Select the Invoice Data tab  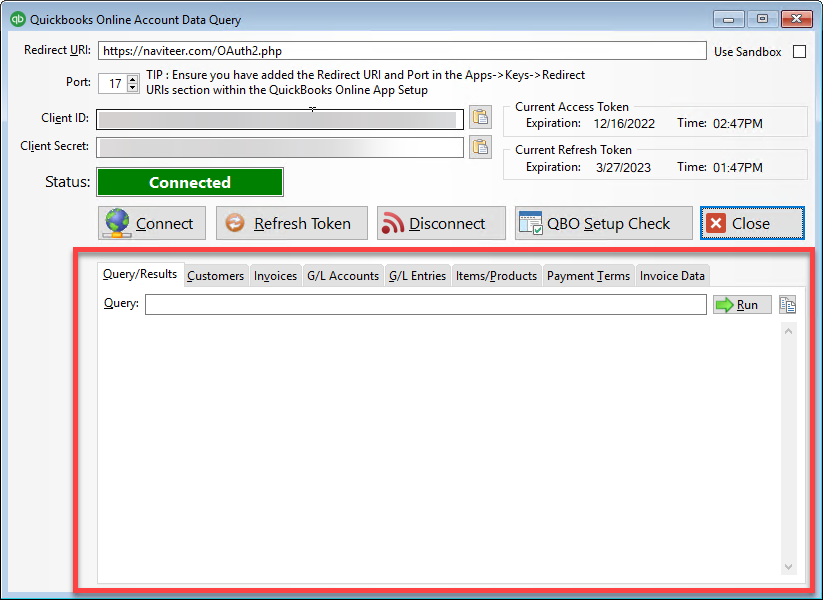click(x=672, y=276)
